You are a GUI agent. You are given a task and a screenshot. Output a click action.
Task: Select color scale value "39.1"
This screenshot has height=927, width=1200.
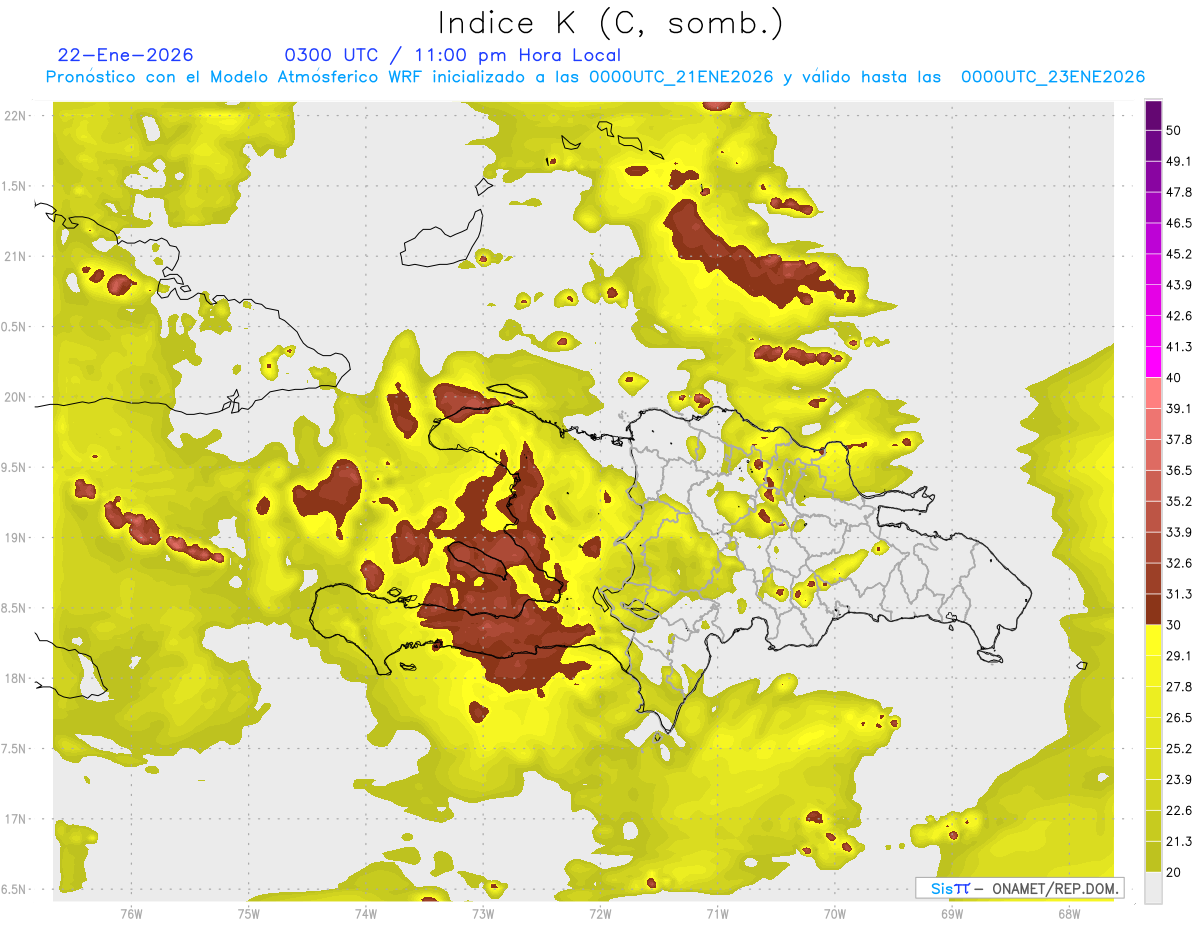pyautogui.click(x=1179, y=408)
